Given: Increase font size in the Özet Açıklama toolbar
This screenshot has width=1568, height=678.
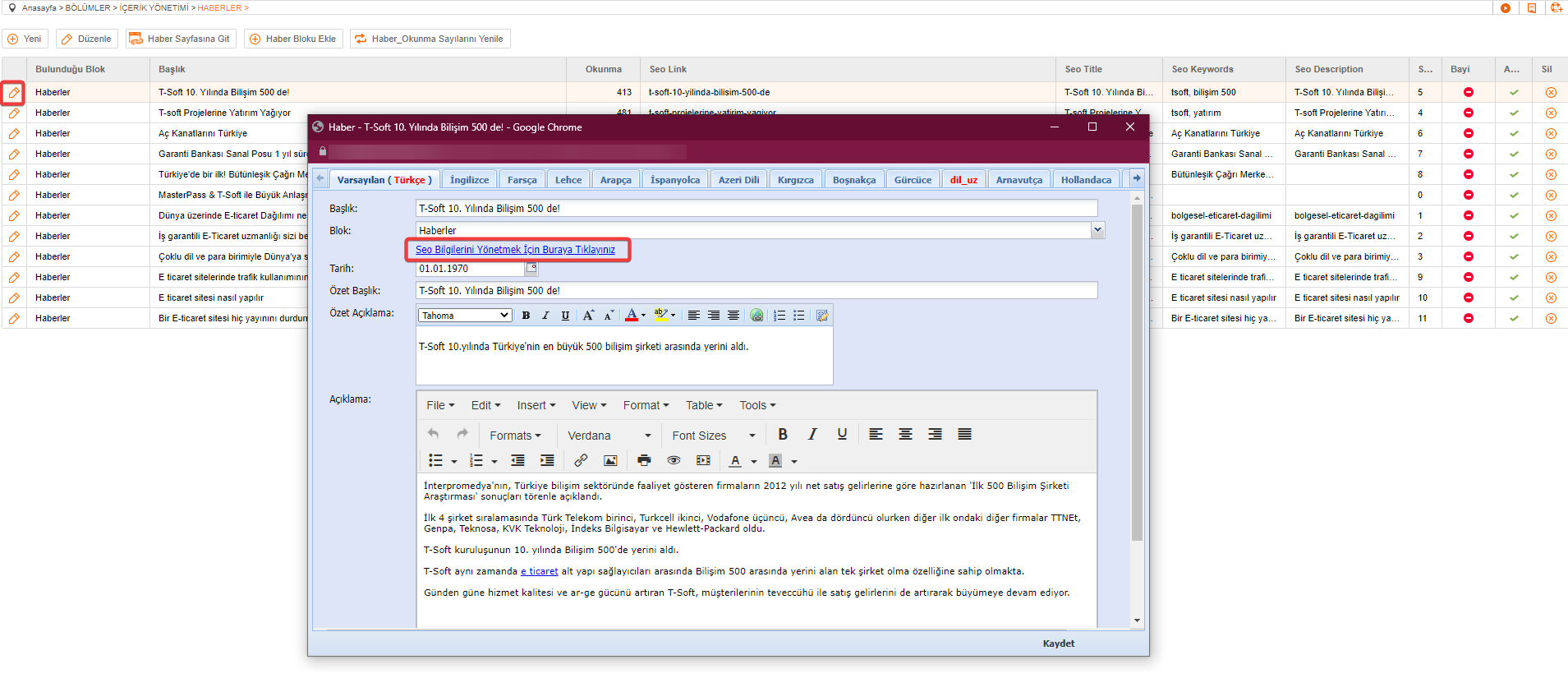Looking at the screenshot, I should (588, 316).
